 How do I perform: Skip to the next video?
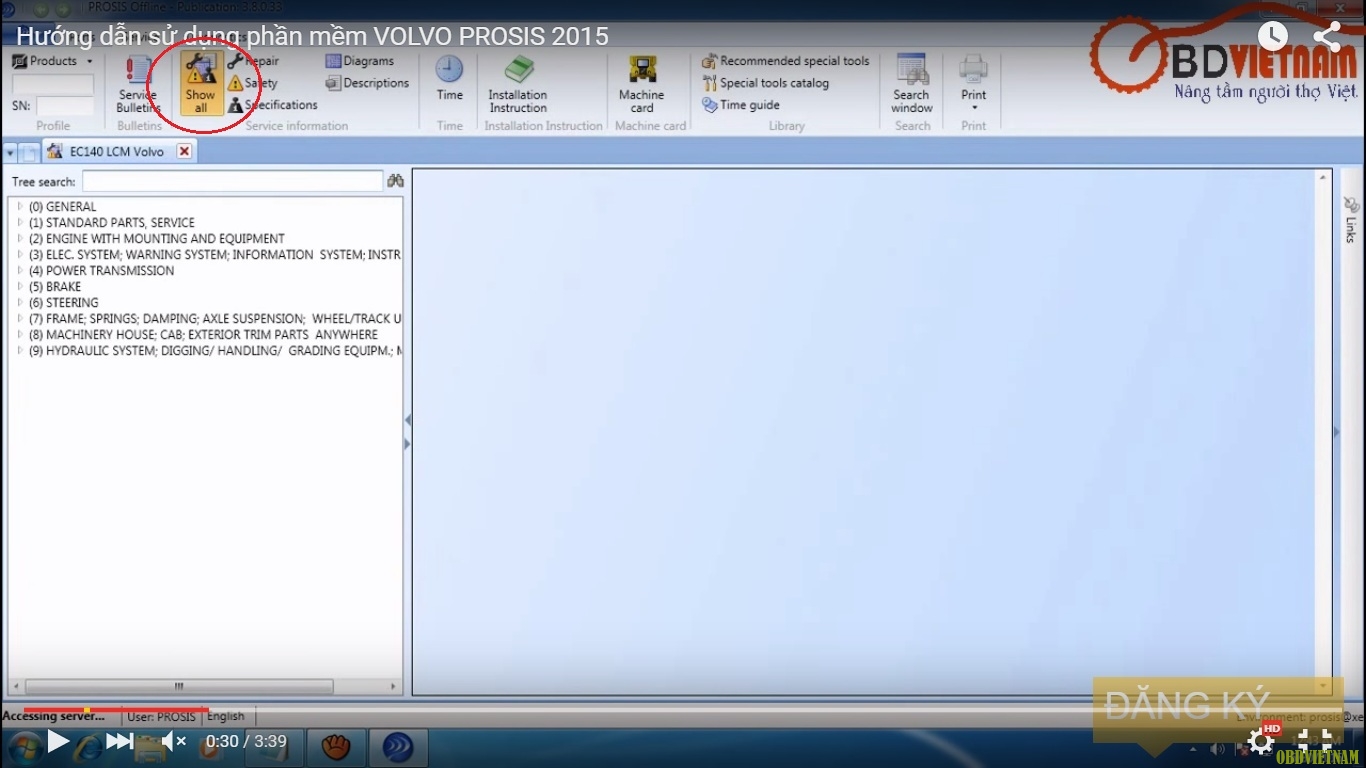point(120,741)
